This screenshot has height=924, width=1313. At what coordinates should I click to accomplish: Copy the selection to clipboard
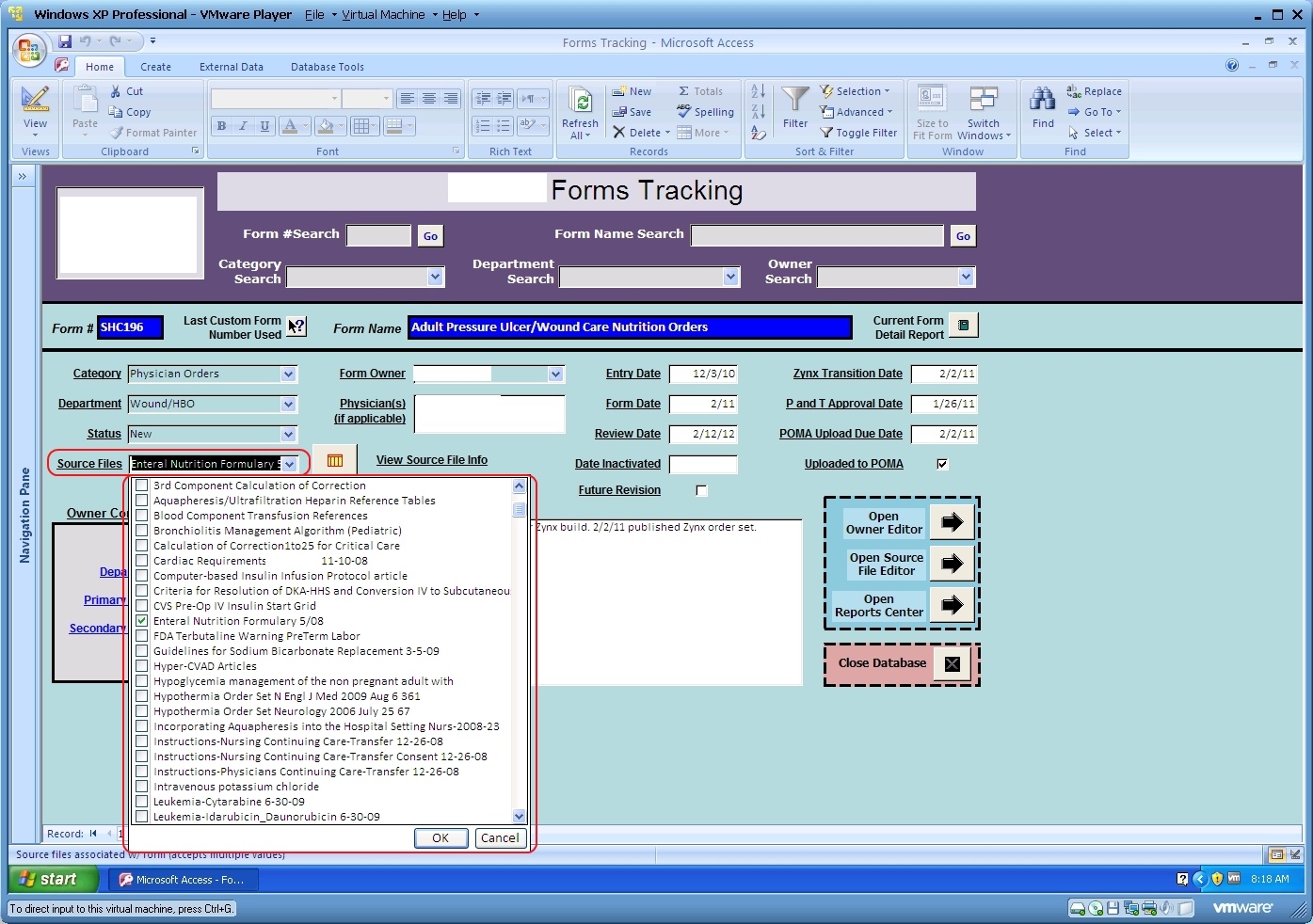[130, 112]
